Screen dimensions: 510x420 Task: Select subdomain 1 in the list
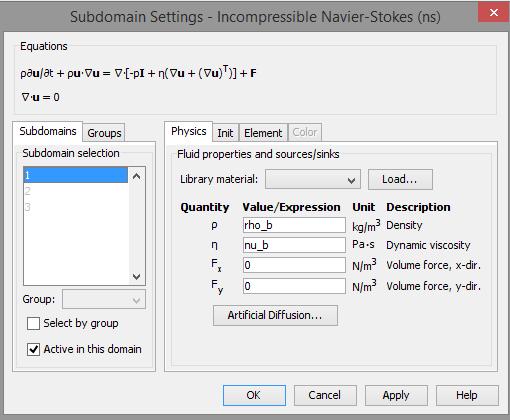(x=76, y=175)
